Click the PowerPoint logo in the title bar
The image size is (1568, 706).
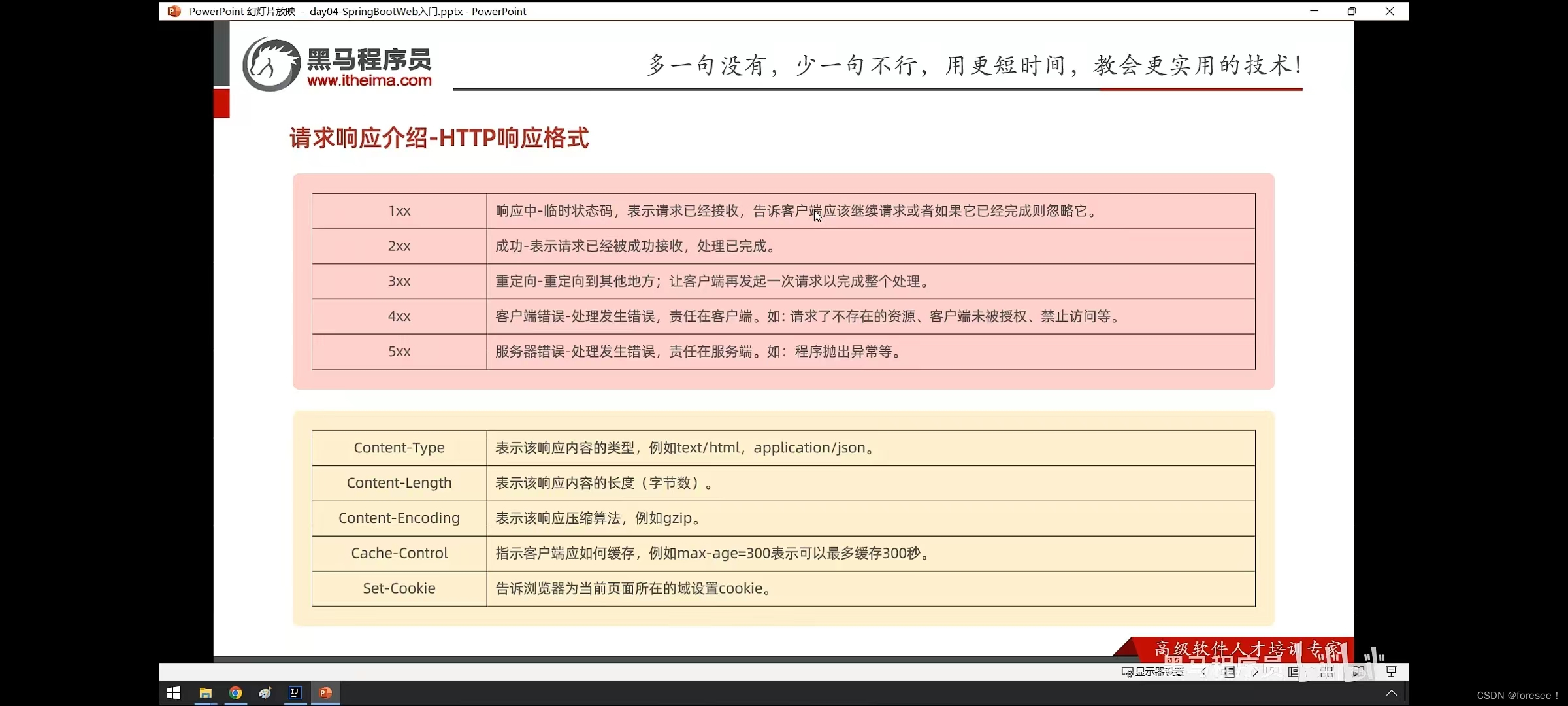click(x=174, y=11)
